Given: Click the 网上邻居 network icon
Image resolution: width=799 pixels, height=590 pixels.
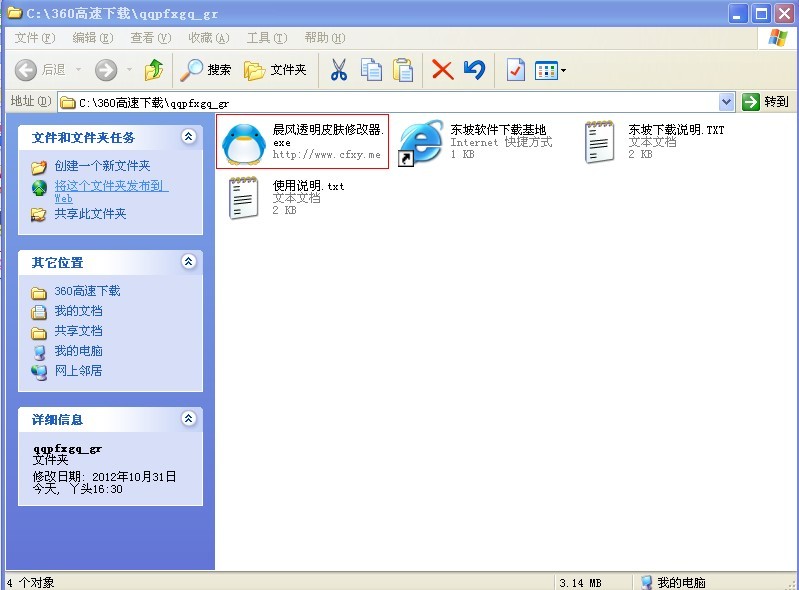Looking at the screenshot, I should tap(39, 372).
